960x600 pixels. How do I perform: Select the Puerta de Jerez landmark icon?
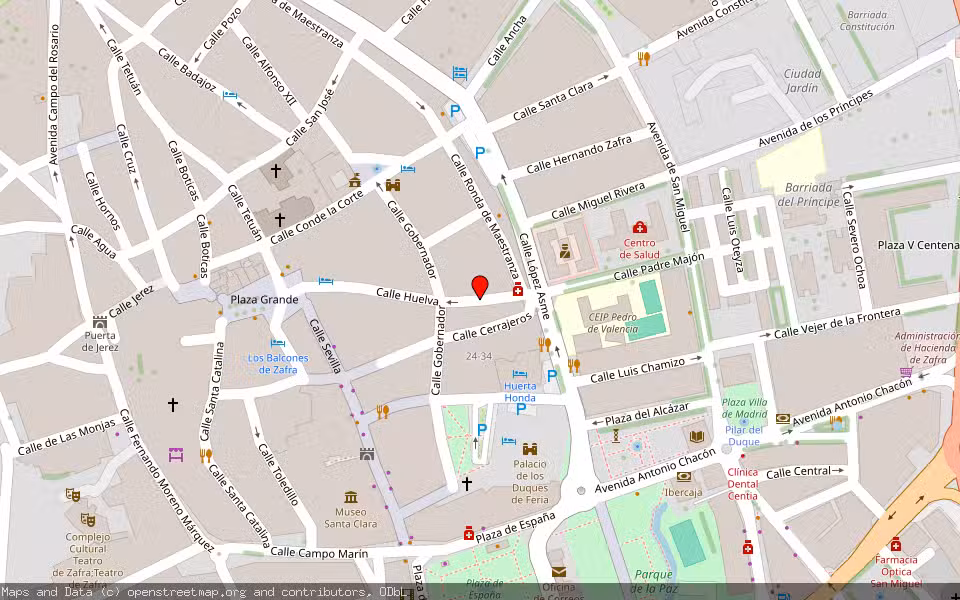pyautogui.click(x=99, y=323)
